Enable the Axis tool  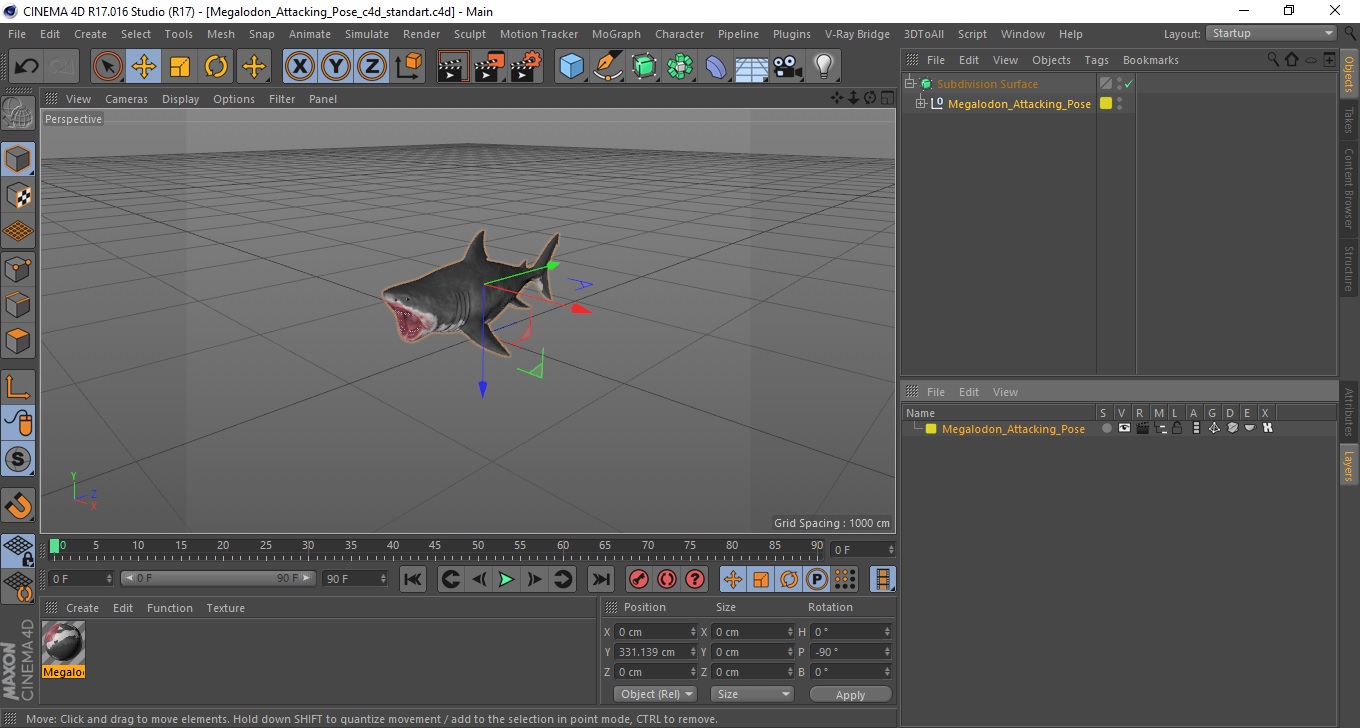coord(18,387)
